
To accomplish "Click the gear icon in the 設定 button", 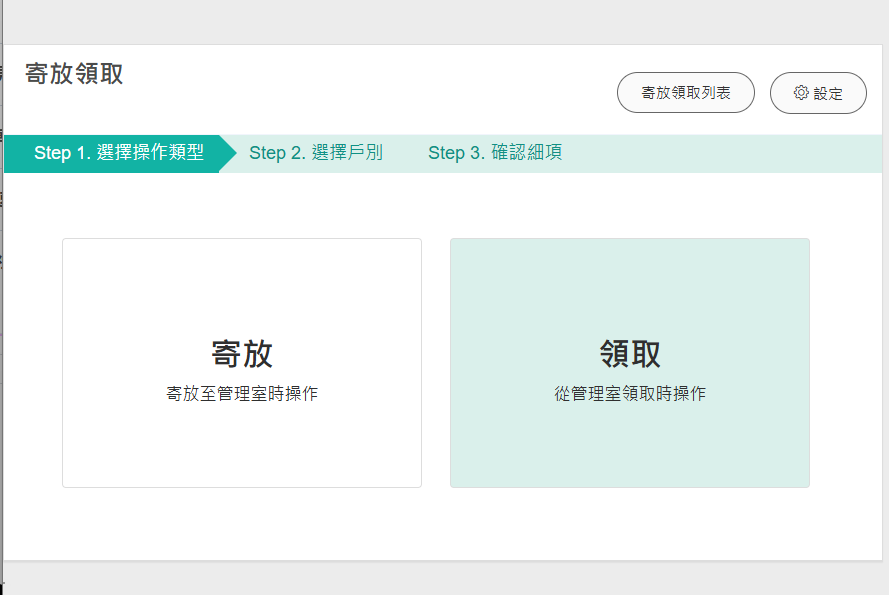I will point(800,93).
